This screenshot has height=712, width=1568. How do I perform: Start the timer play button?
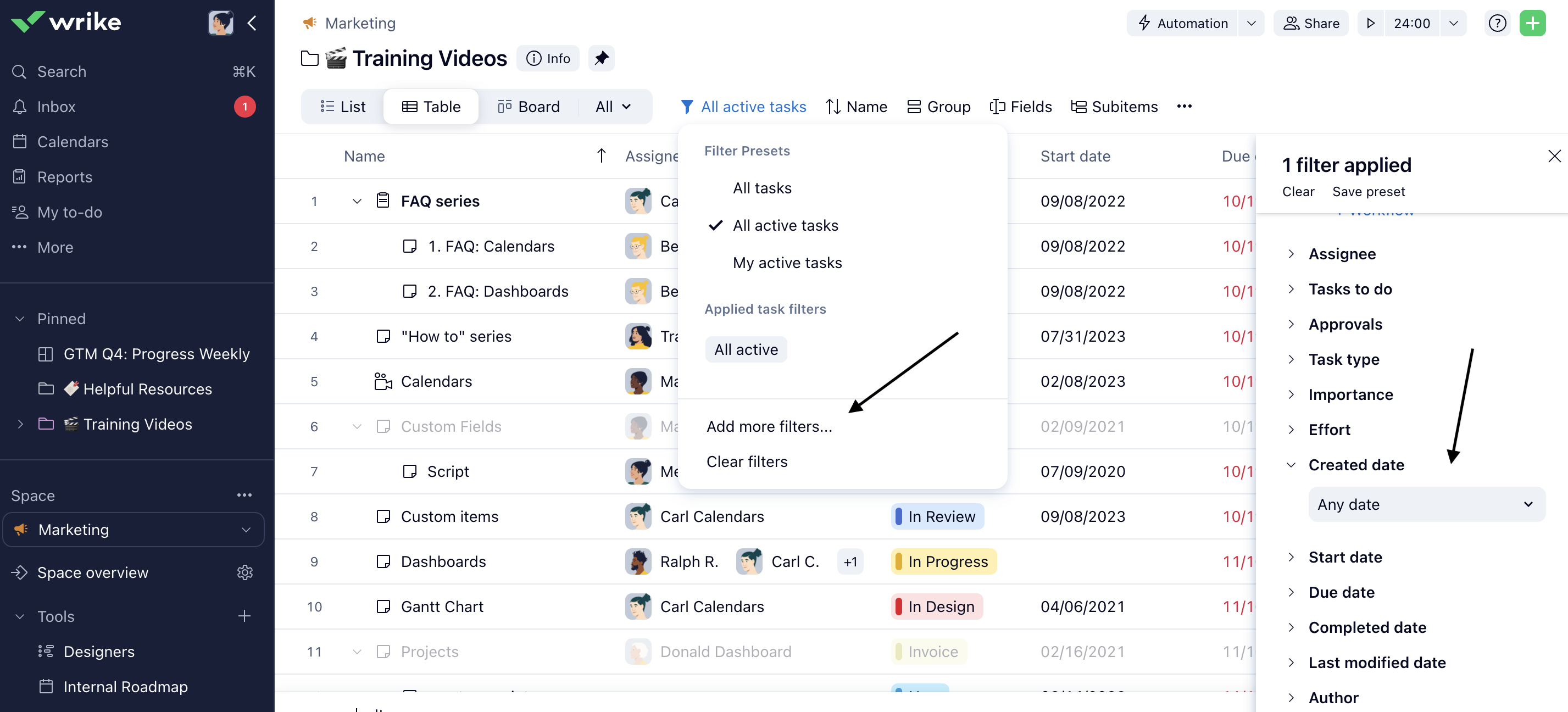coord(1371,23)
